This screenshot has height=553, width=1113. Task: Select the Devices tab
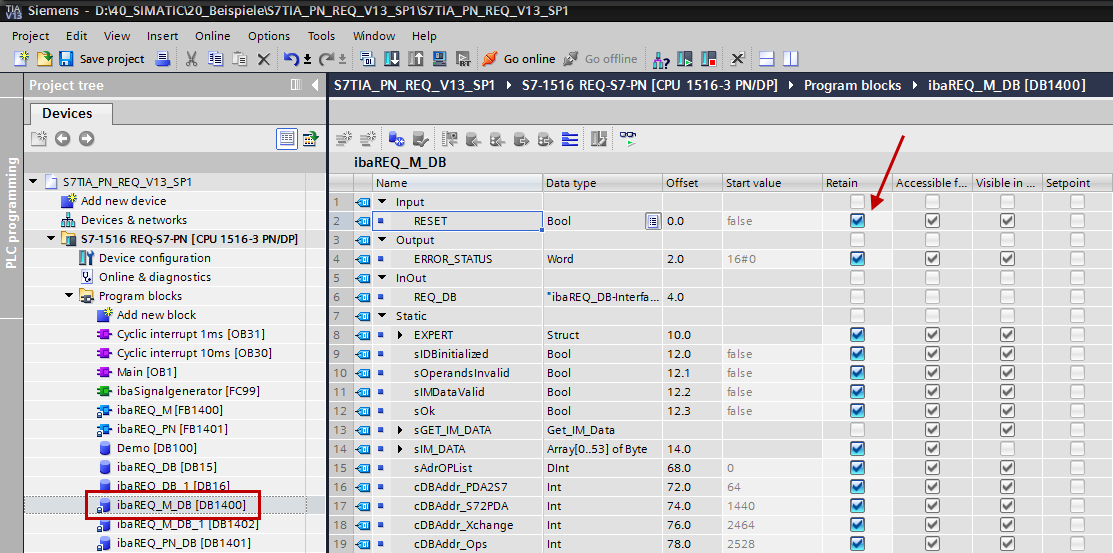click(67, 113)
